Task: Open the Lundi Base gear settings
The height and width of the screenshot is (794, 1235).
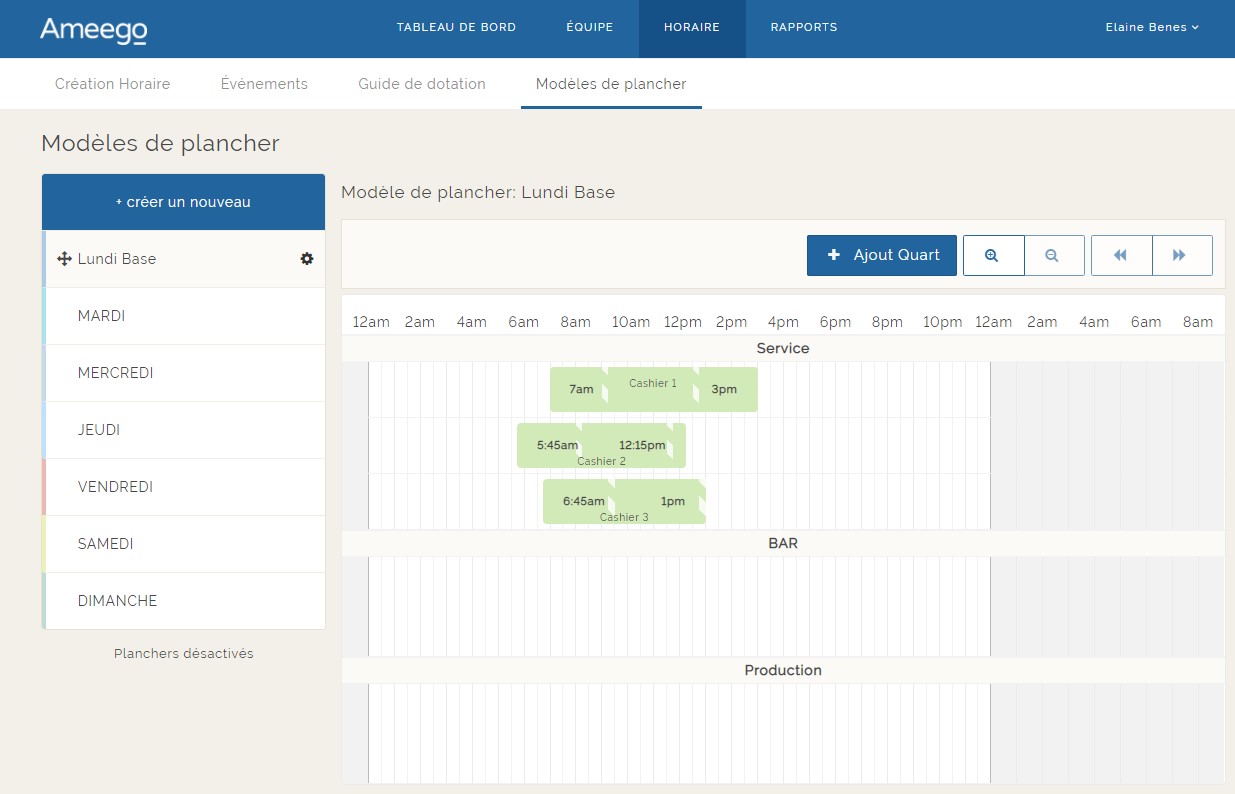Action: pyautogui.click(x=307, y=259)
